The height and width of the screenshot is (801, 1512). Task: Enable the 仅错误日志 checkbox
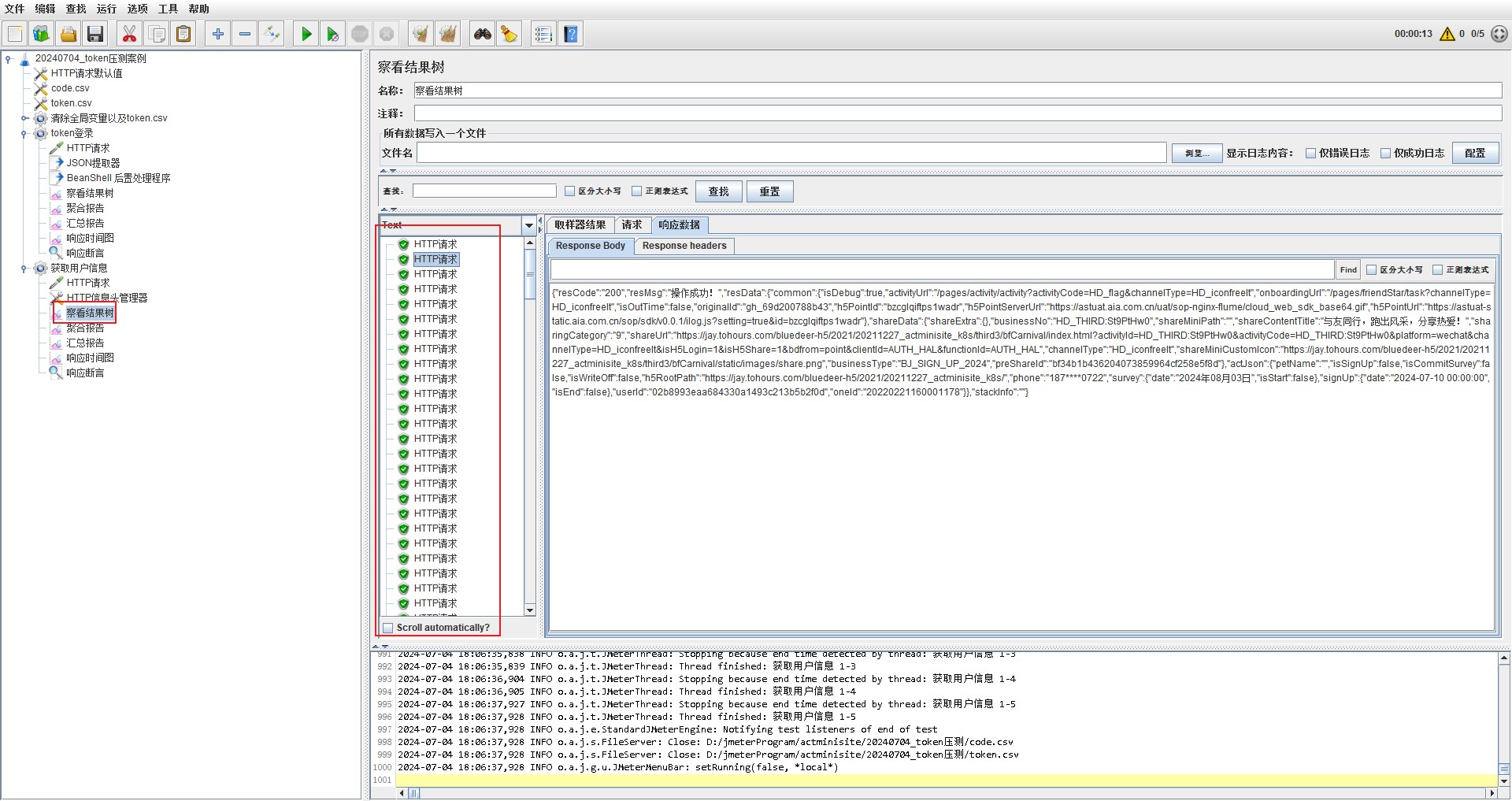pyautogui.click(x=1311, y=154)
